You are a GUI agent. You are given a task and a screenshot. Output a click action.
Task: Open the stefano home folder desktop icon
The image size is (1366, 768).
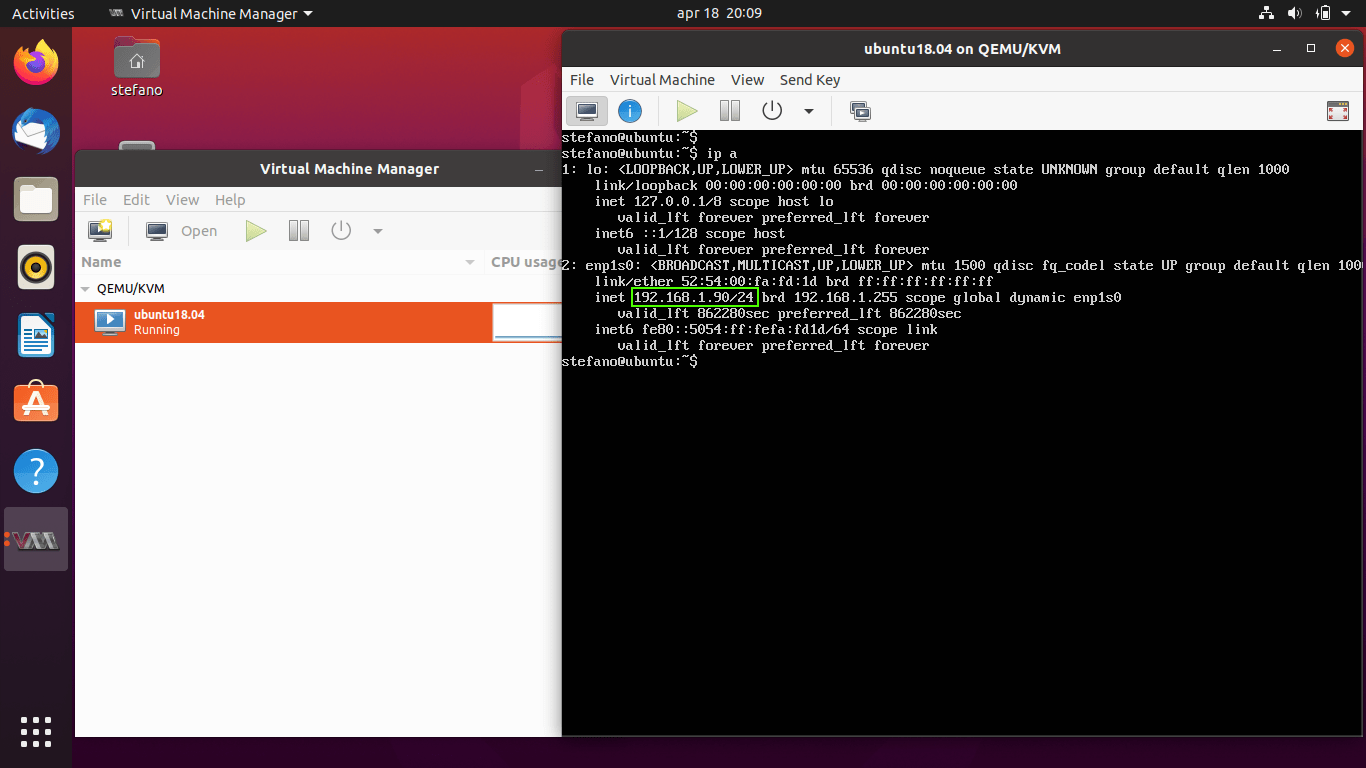click(x=137, y=67)
